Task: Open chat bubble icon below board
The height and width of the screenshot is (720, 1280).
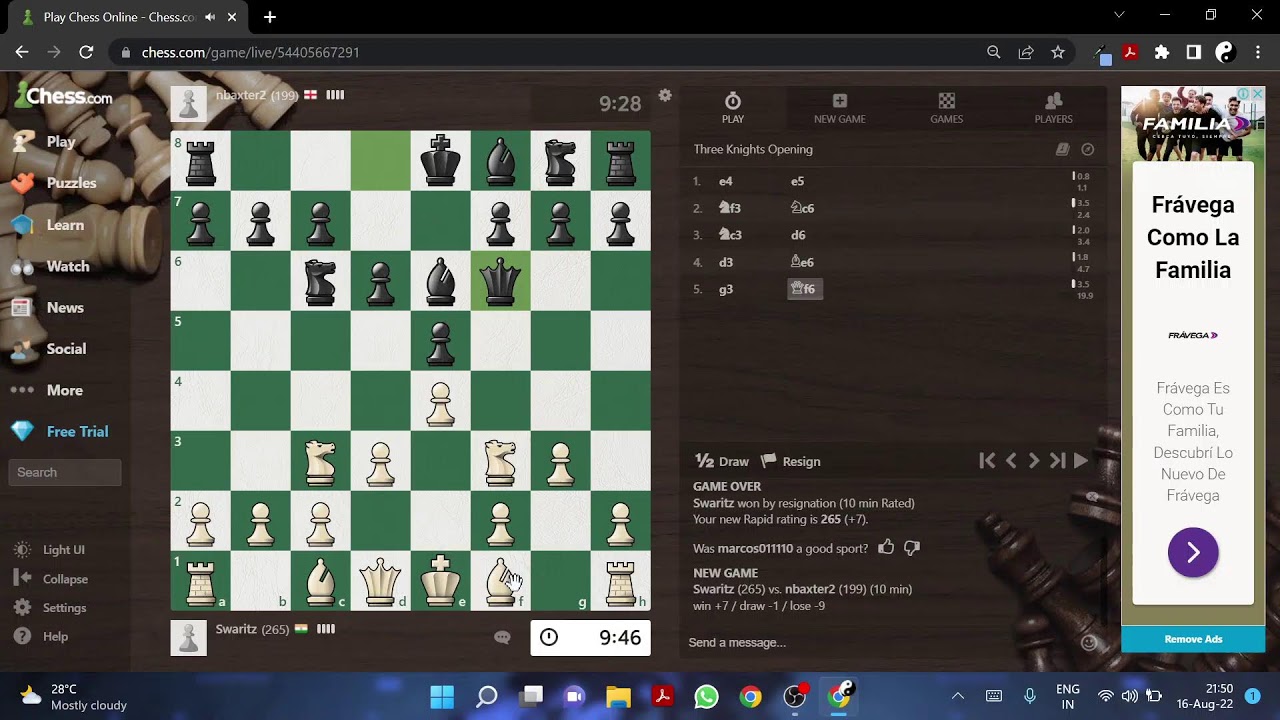Action: click(502, 637)
